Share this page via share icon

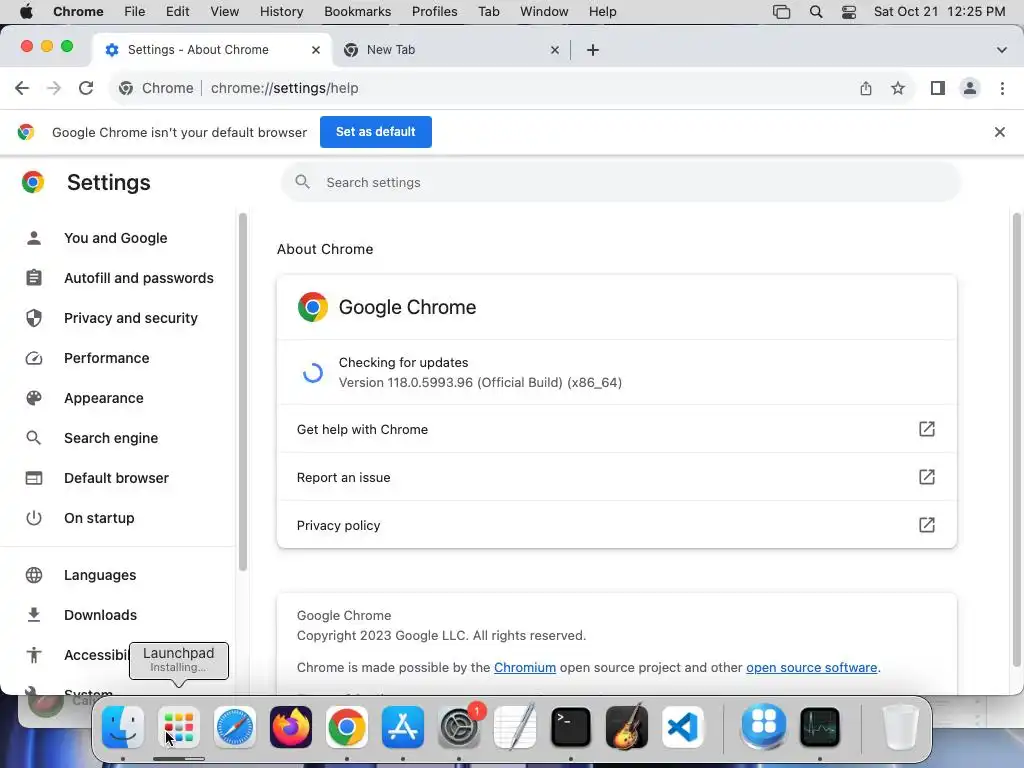click(x=866, y=88)
